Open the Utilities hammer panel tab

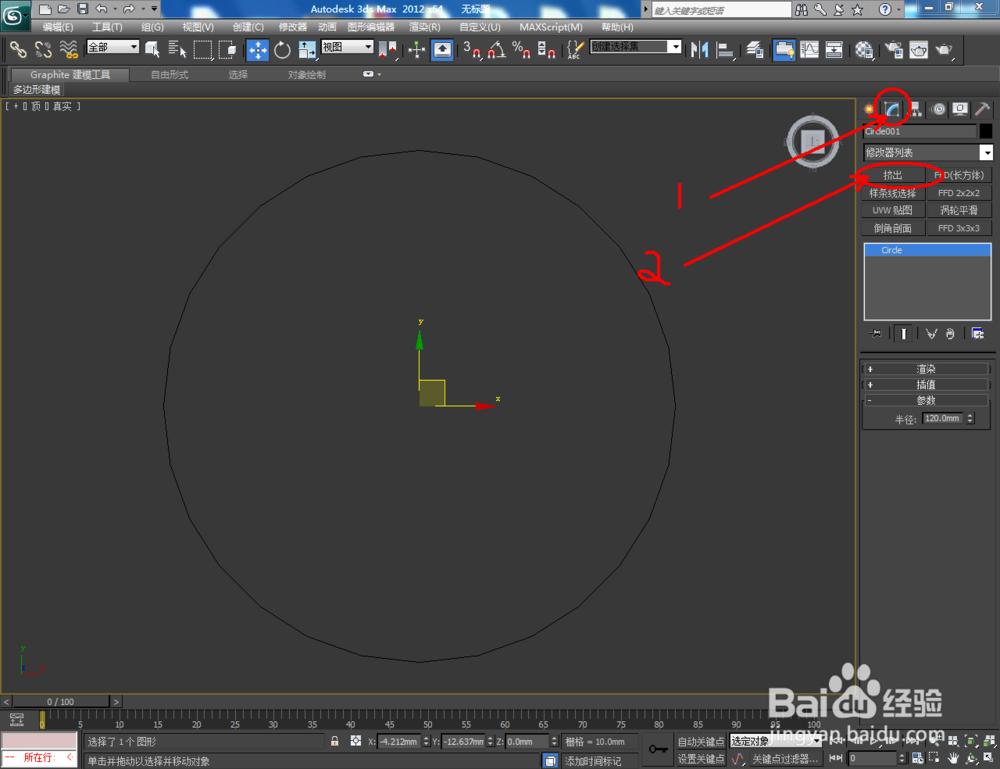point(982,109)
